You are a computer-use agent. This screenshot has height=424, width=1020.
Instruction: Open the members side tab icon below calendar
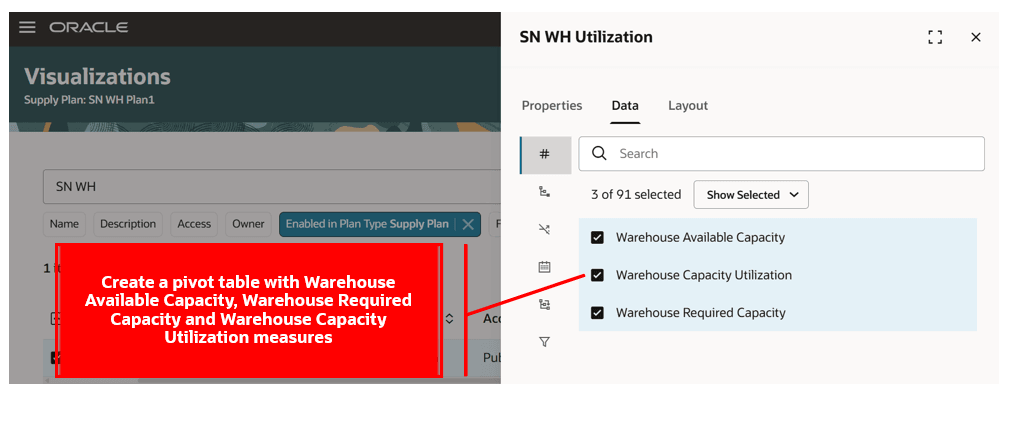pos(545,304)
